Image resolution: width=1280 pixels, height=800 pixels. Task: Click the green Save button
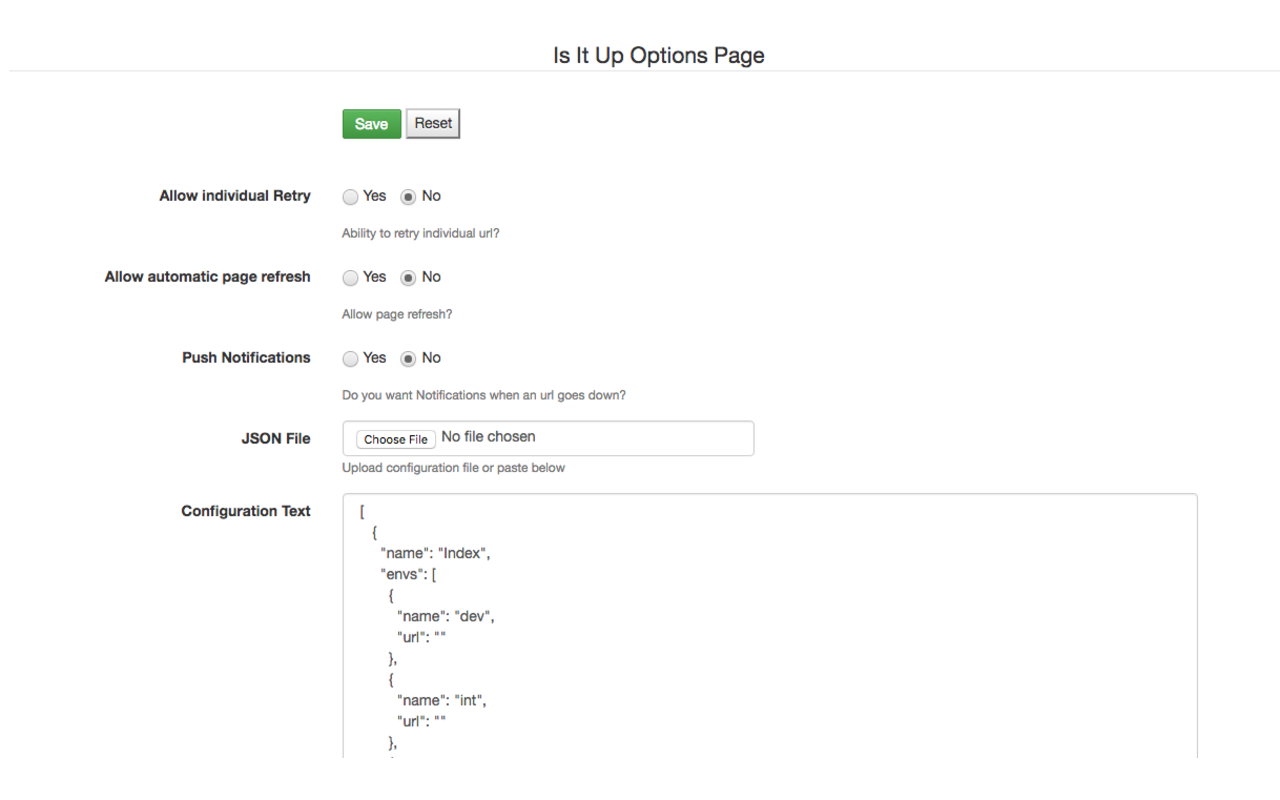pos(371,124)
